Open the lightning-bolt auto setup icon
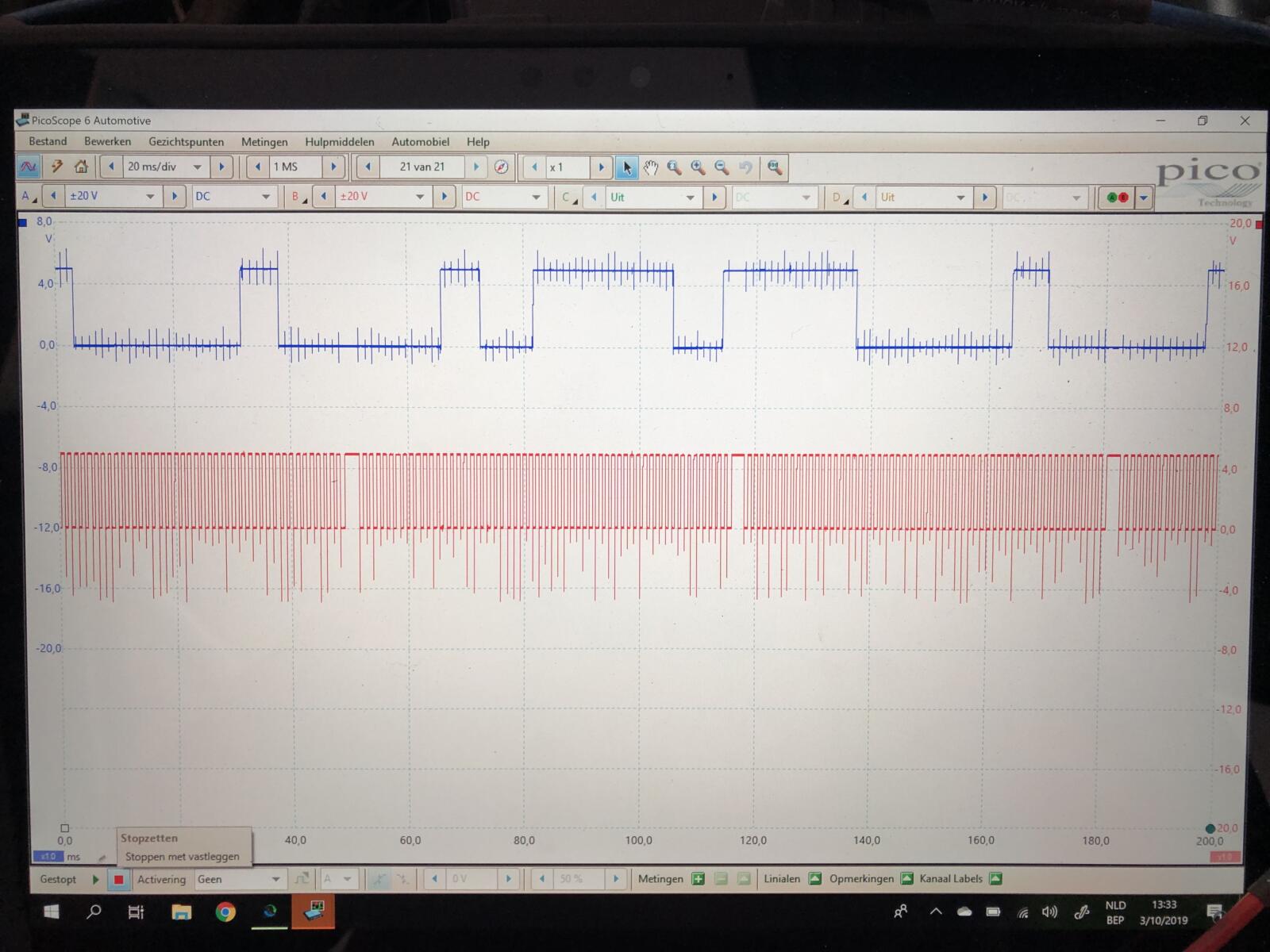Image resolution: width=1270 pixels, height=952 pixels. coord(57,167)
